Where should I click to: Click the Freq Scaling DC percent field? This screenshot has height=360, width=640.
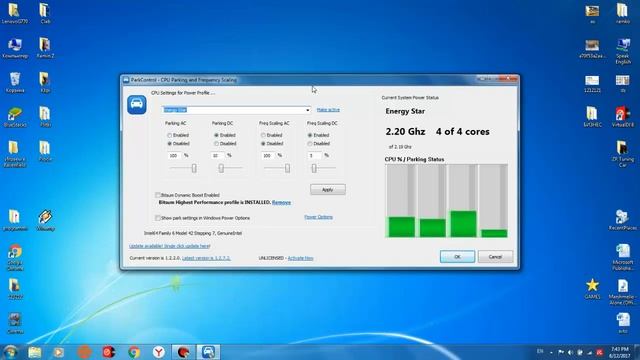tap(315, 156)
